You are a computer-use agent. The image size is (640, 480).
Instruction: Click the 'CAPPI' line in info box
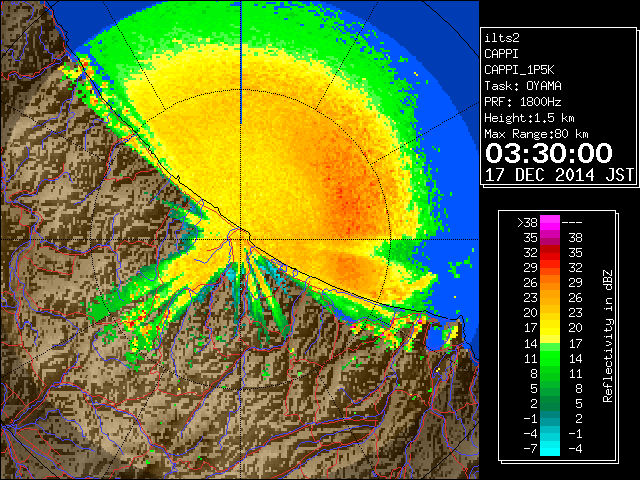point(501,54)
